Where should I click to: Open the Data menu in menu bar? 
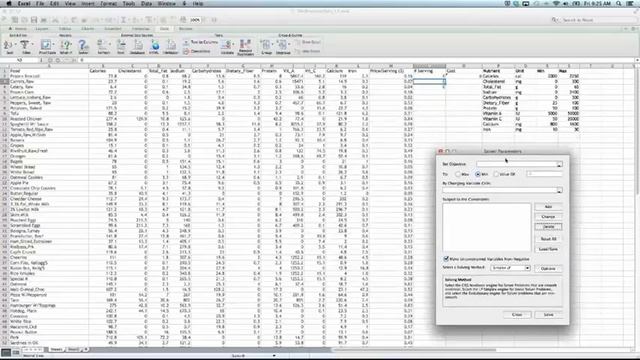point(146,3)
